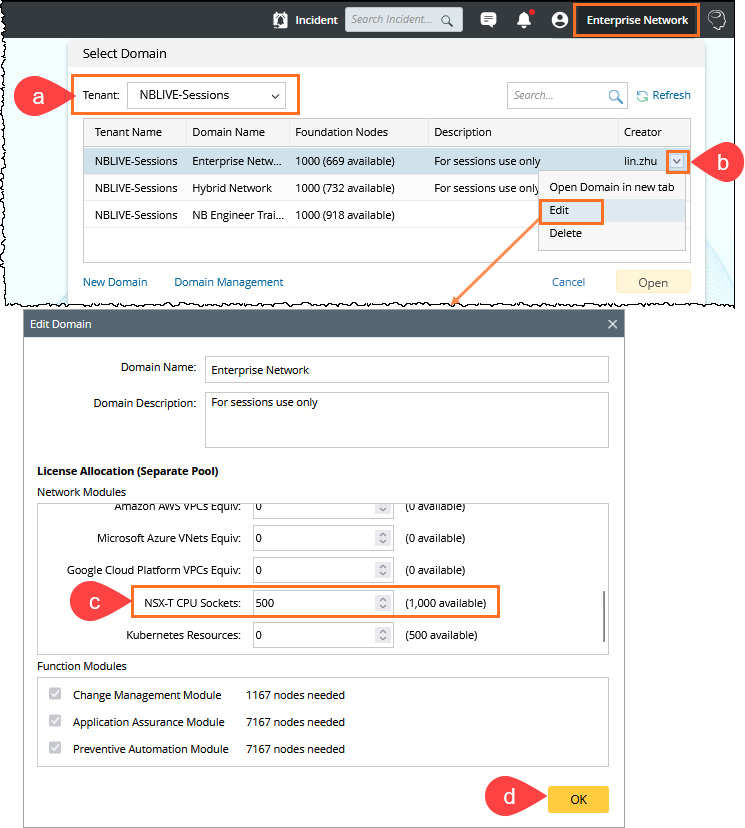The image size is (745, 828).
Task: Expand the Enterprise Network row action dropdown
Action: point(677,162)
